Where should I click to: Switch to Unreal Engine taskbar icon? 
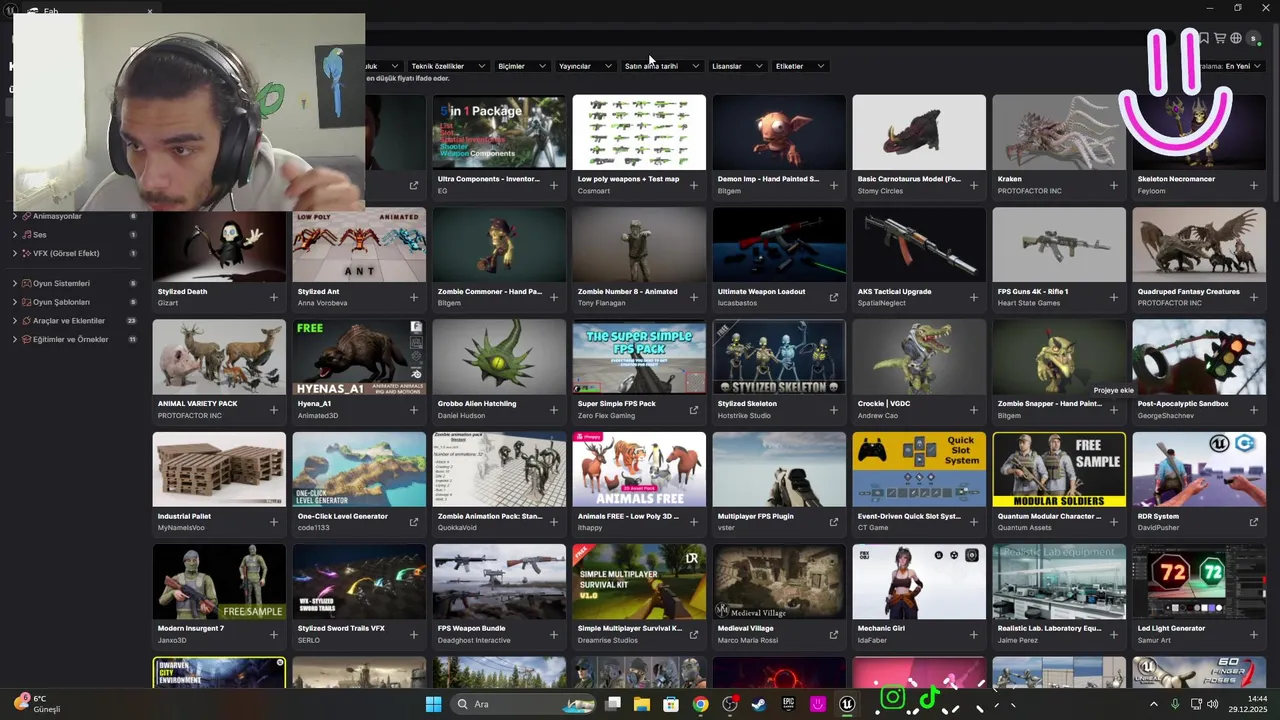click(848, 704)
